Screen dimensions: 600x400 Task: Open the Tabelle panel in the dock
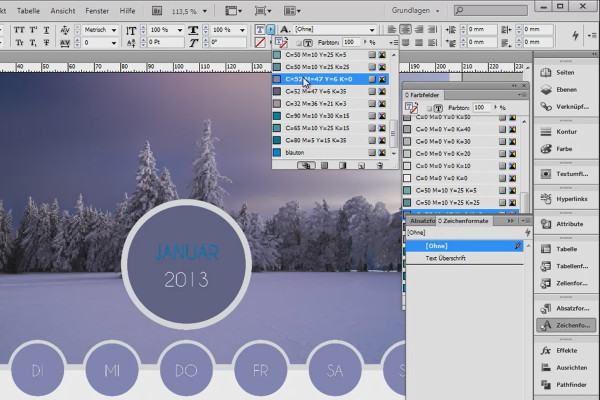(x=565, y=249)
